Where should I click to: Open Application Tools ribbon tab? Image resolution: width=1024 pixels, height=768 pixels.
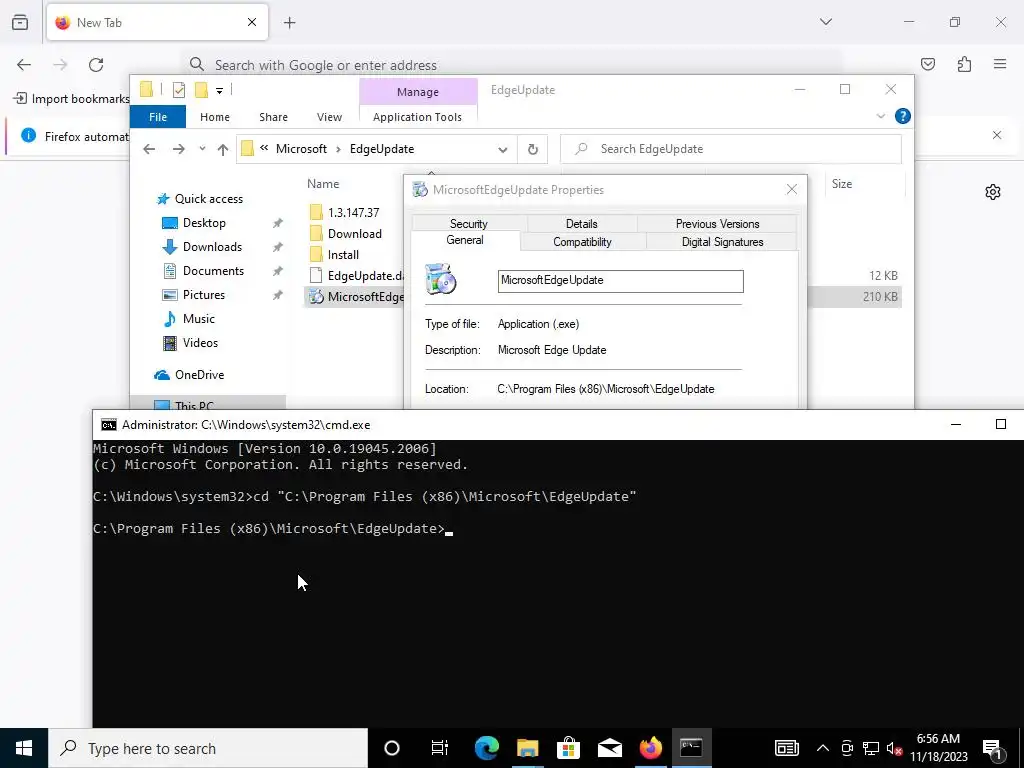417,117
